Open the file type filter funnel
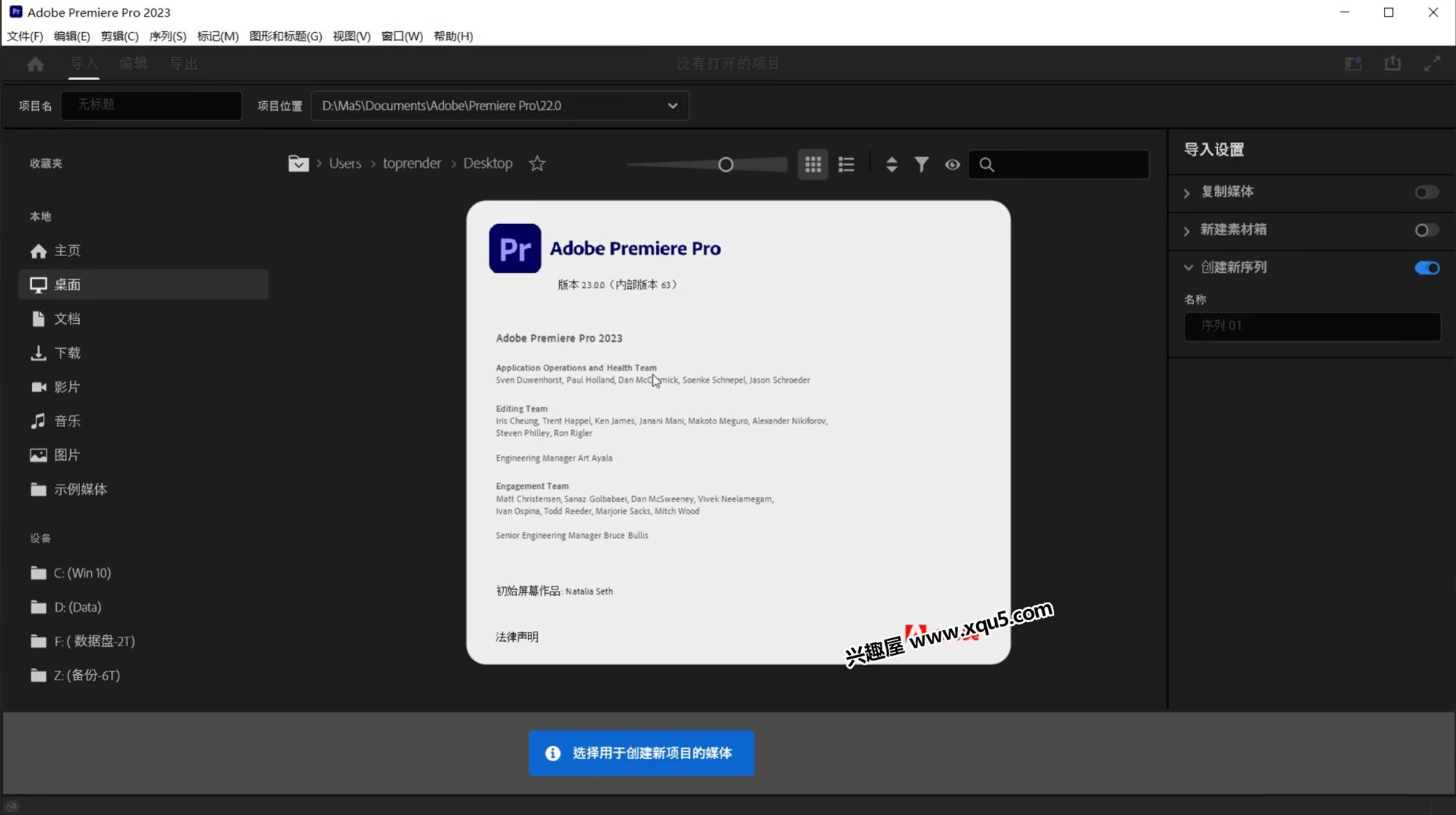 (x=922, y=164)
